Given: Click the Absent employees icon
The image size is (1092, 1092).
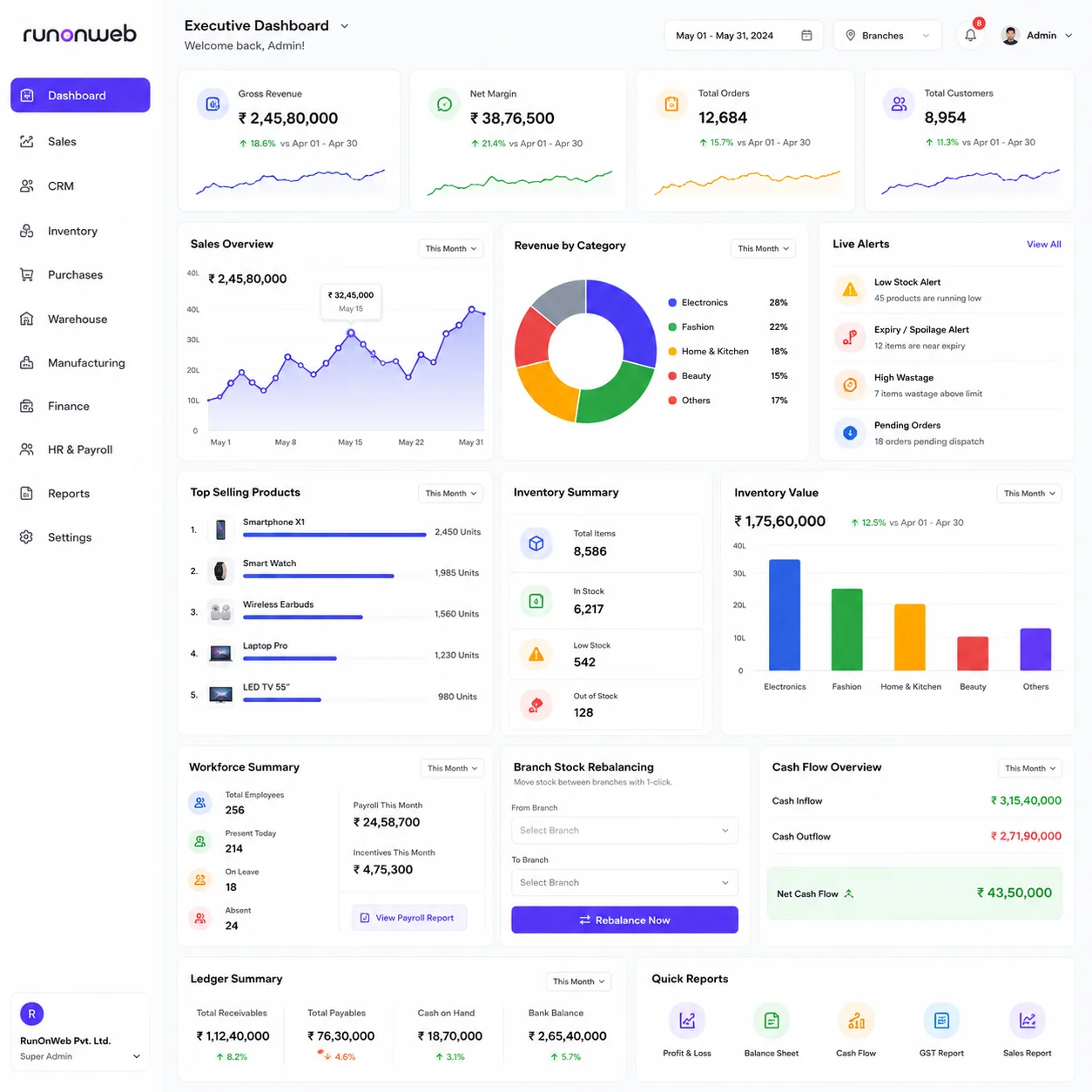Looking at the screenshot, I should tap(200, 918).
